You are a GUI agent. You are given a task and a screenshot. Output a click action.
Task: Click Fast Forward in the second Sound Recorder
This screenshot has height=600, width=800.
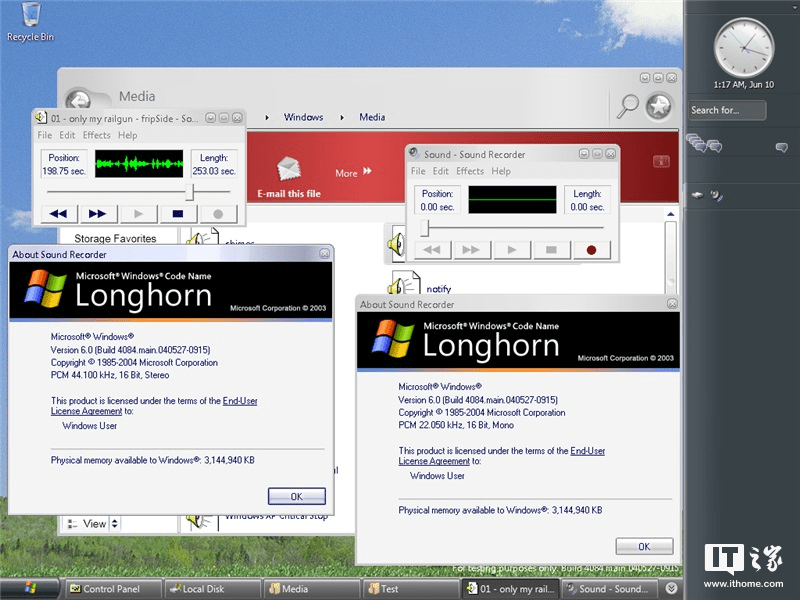click(x=471, y=249)
